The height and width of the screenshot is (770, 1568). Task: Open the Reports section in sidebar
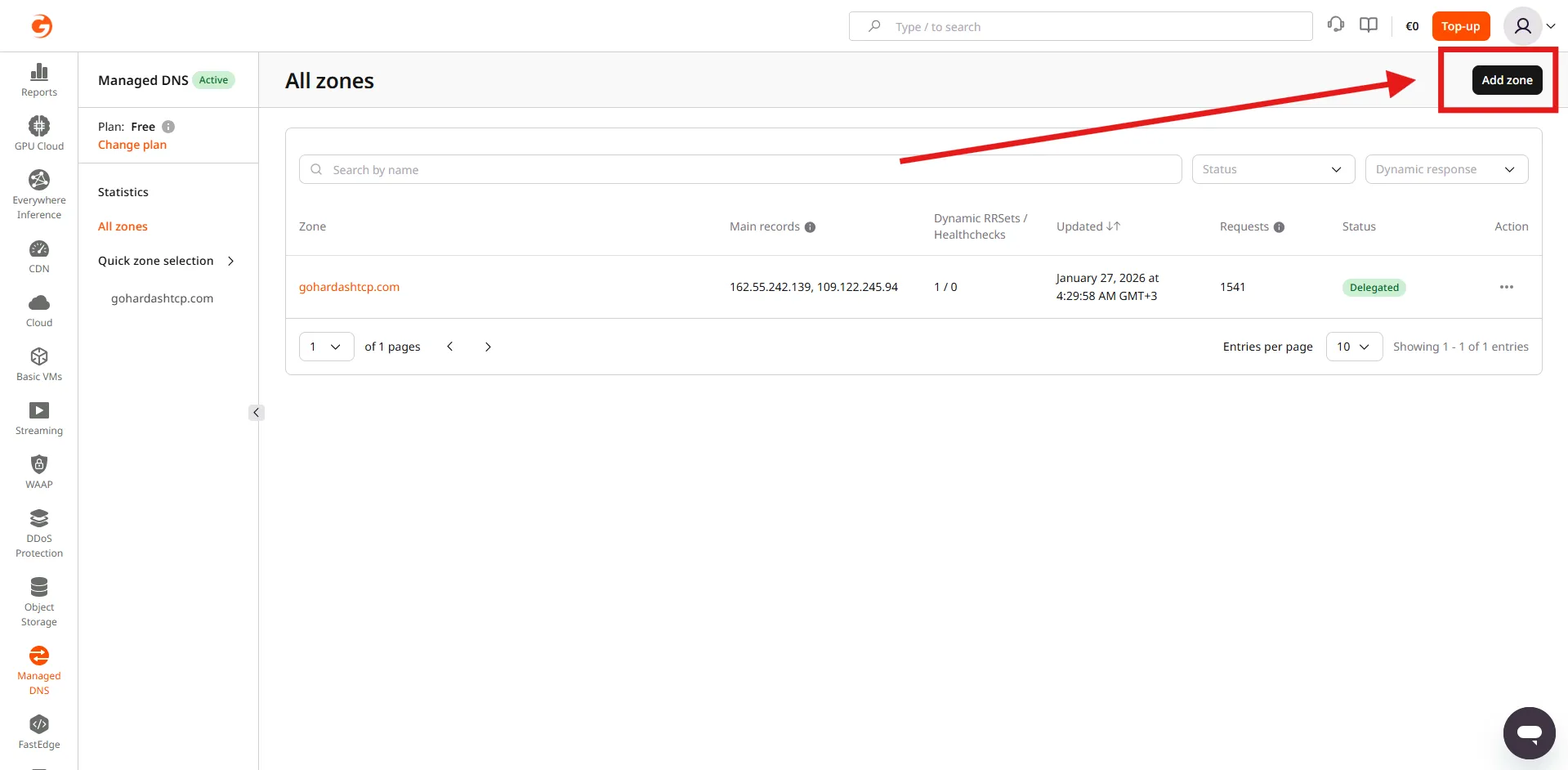coord(38,80)
